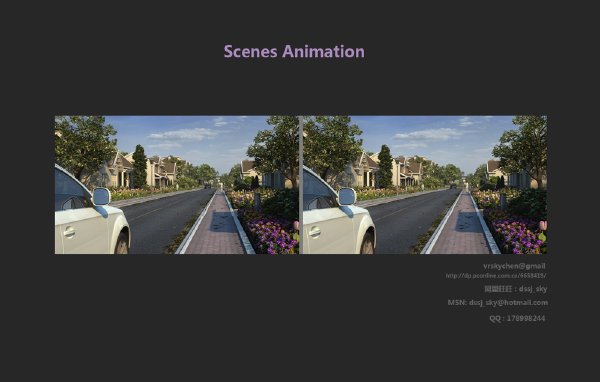This screenshot has height=382, width=600.
Task: Click the dssj_sky username line
Action: 515,289
